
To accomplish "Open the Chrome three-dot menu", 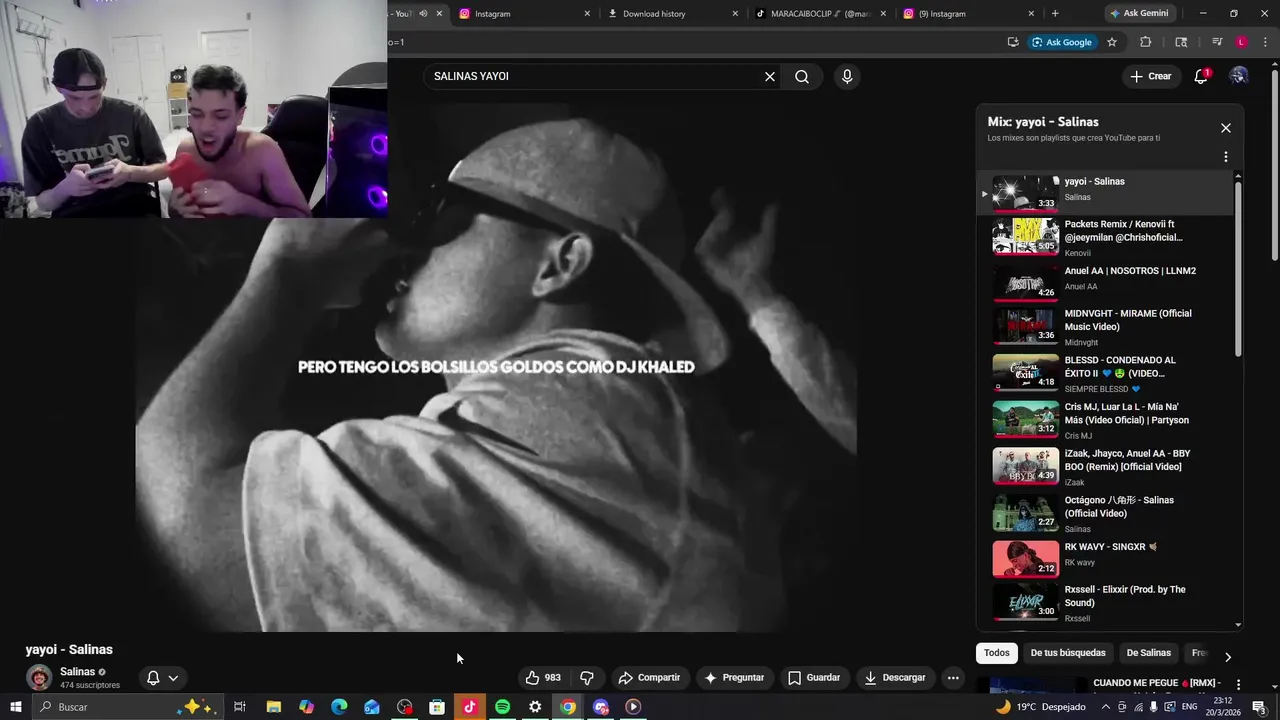I will click(x=1264, y=42).
